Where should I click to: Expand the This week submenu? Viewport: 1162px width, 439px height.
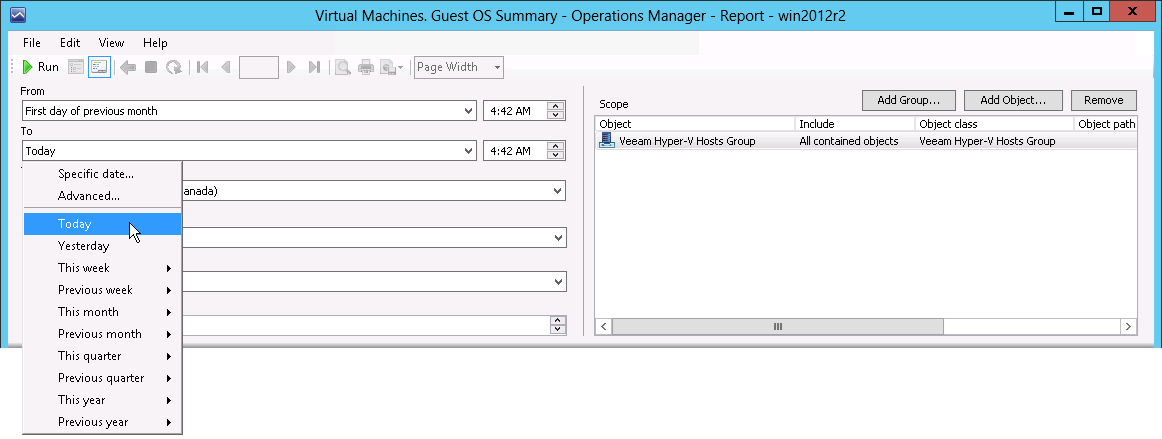102,268
